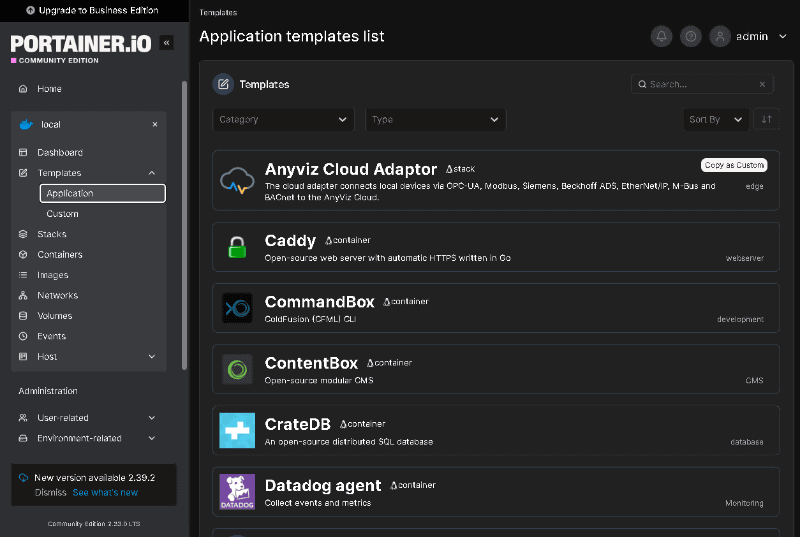Close the local environment with the X

[155, 124]
